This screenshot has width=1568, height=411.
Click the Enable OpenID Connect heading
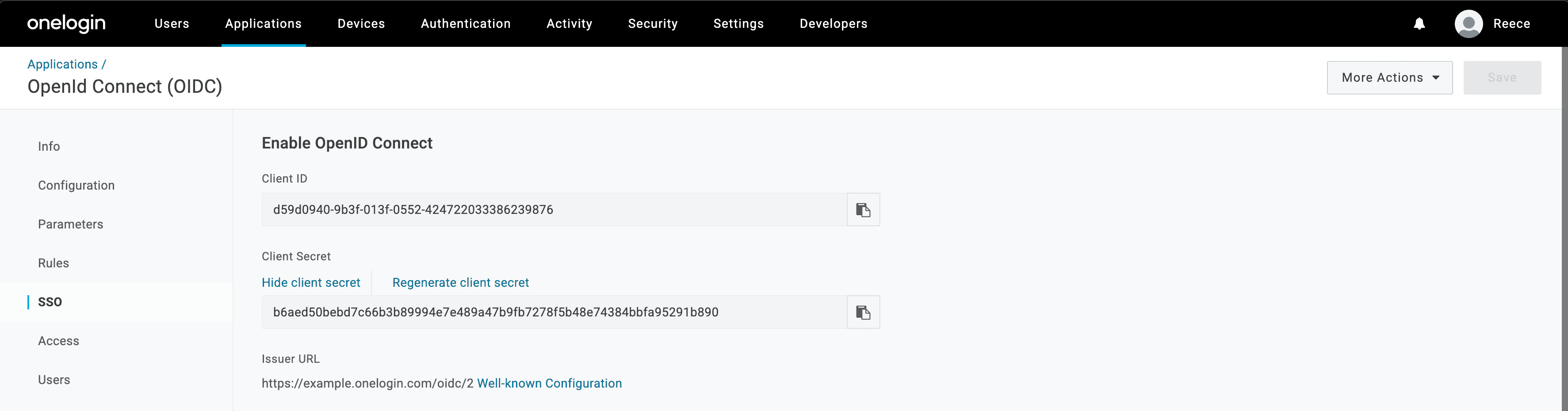point(347,144)
